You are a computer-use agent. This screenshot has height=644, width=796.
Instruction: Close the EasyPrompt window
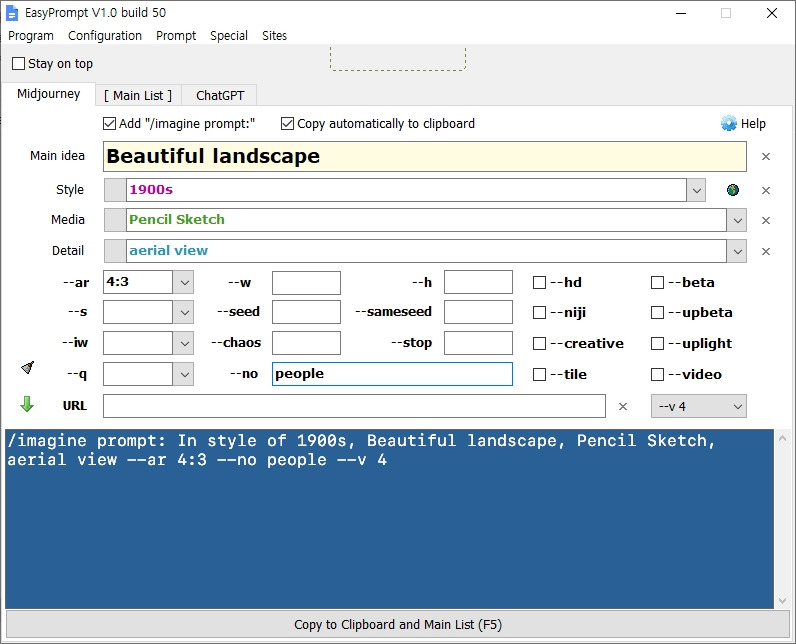[772, 13]
